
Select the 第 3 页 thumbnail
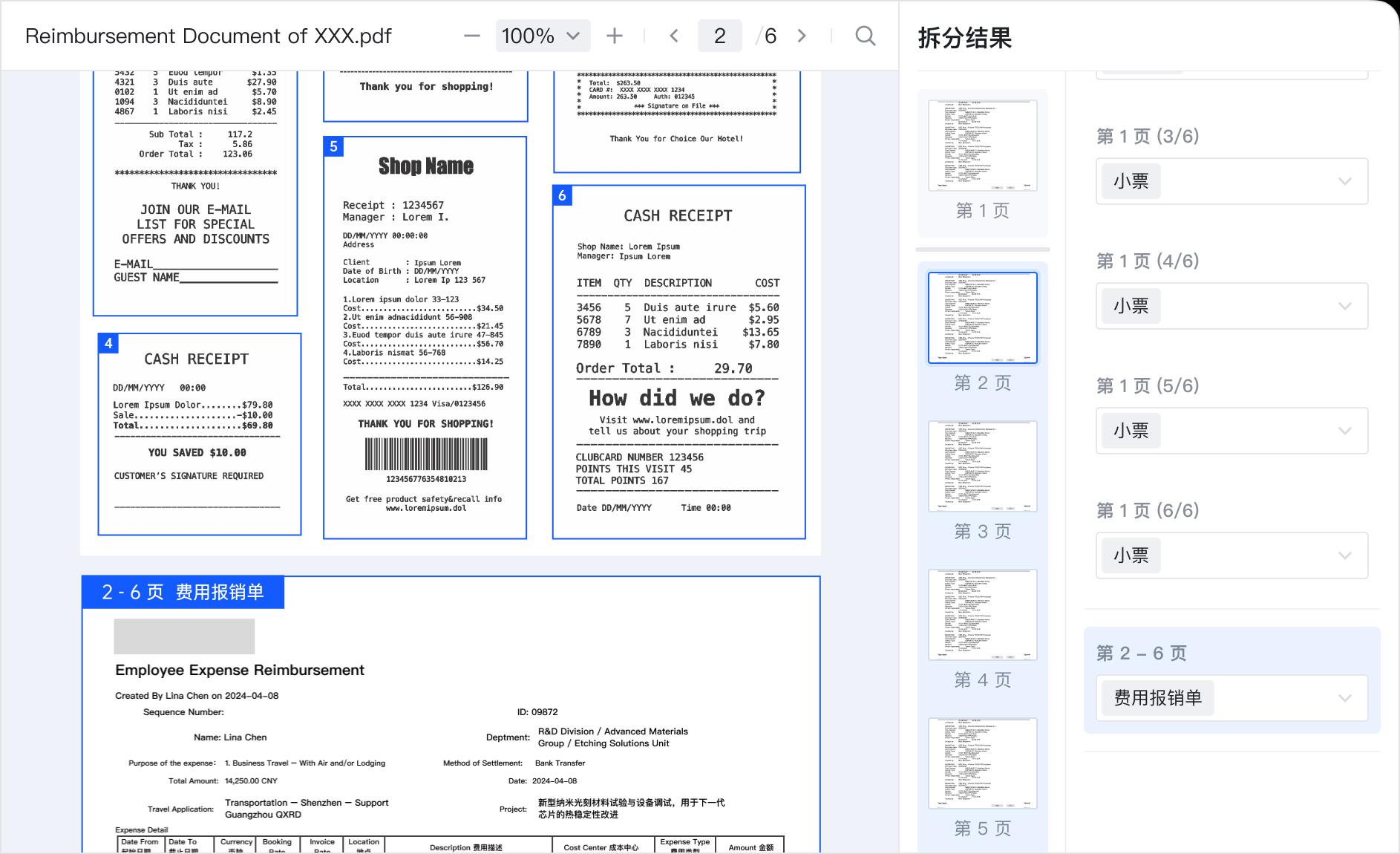pos(982,466)
